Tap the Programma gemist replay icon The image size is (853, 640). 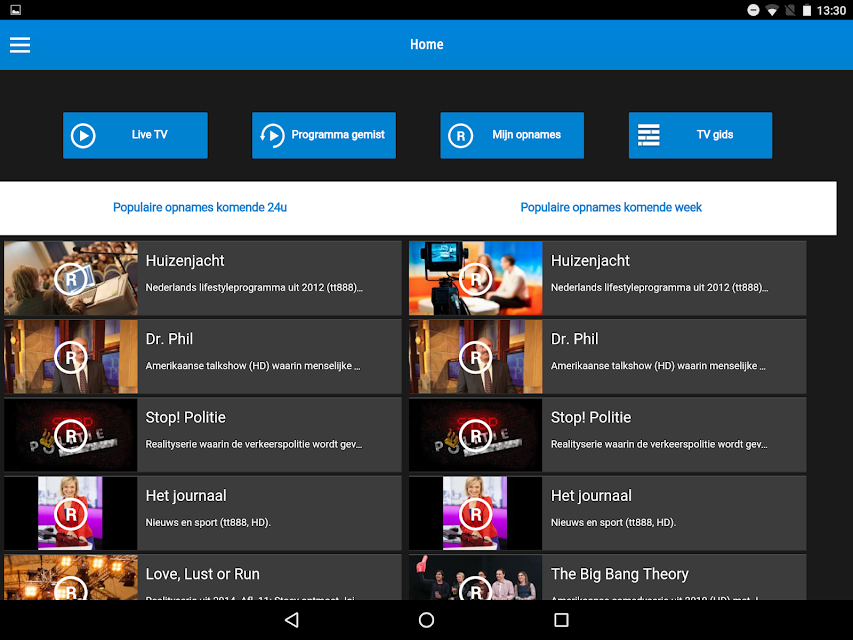tap(272, 136)
